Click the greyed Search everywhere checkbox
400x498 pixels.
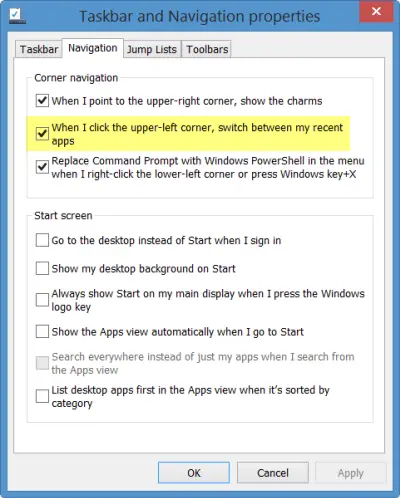(x=42, y=363)
